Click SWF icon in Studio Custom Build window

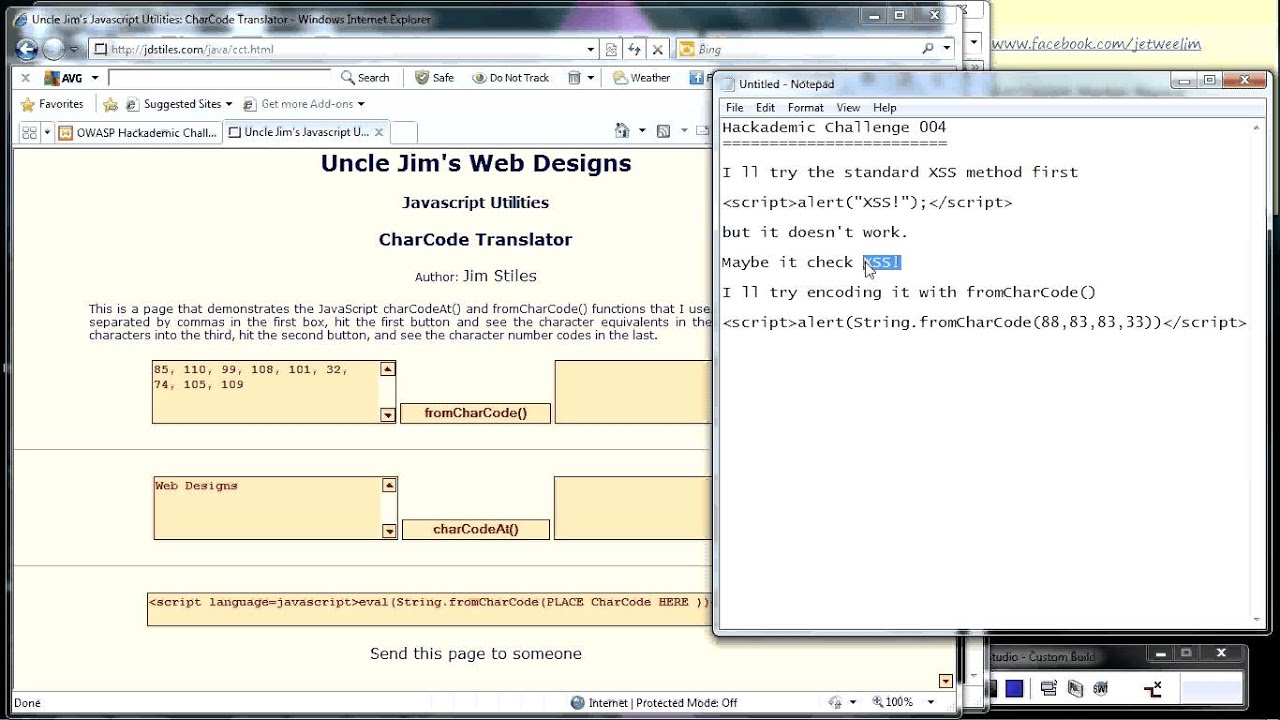1100,688
